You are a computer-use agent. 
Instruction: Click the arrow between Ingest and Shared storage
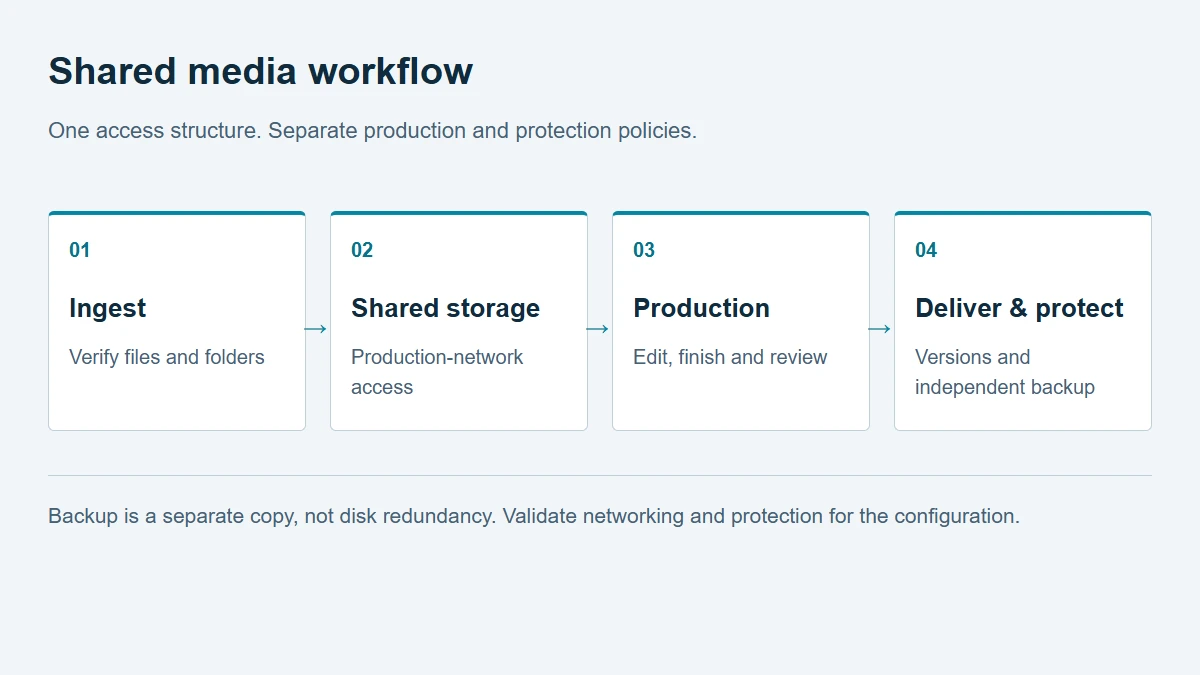coord(315,329)
